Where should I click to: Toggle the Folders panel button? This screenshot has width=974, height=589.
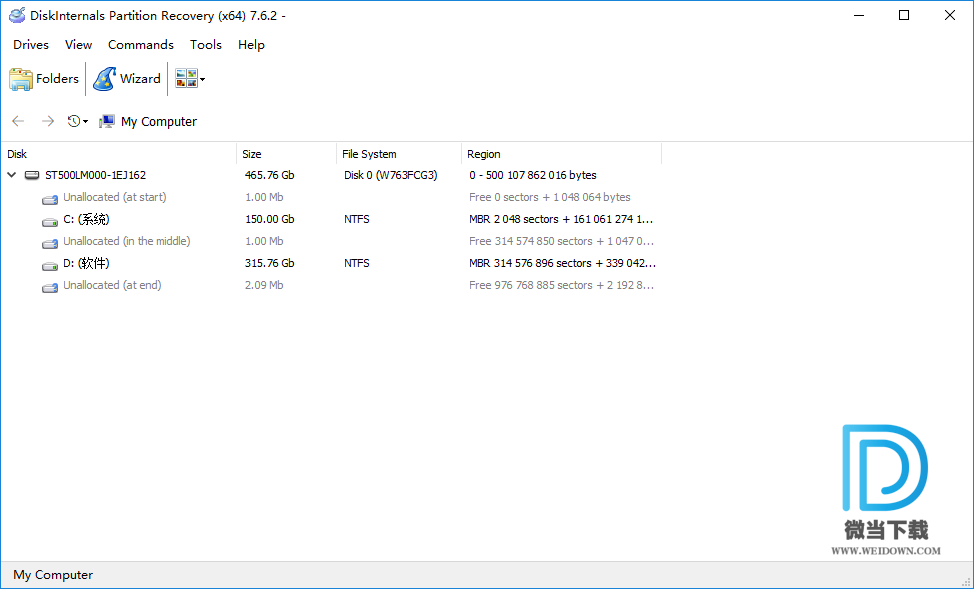pos(44,79)
